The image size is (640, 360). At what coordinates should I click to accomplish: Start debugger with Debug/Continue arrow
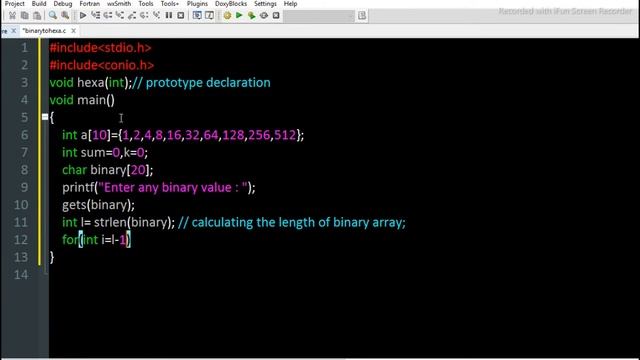[83, 16]
